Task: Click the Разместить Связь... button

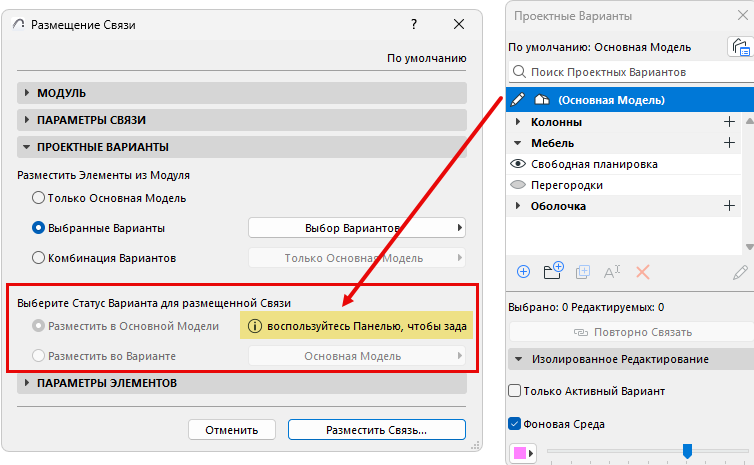Action: [376, 430]
